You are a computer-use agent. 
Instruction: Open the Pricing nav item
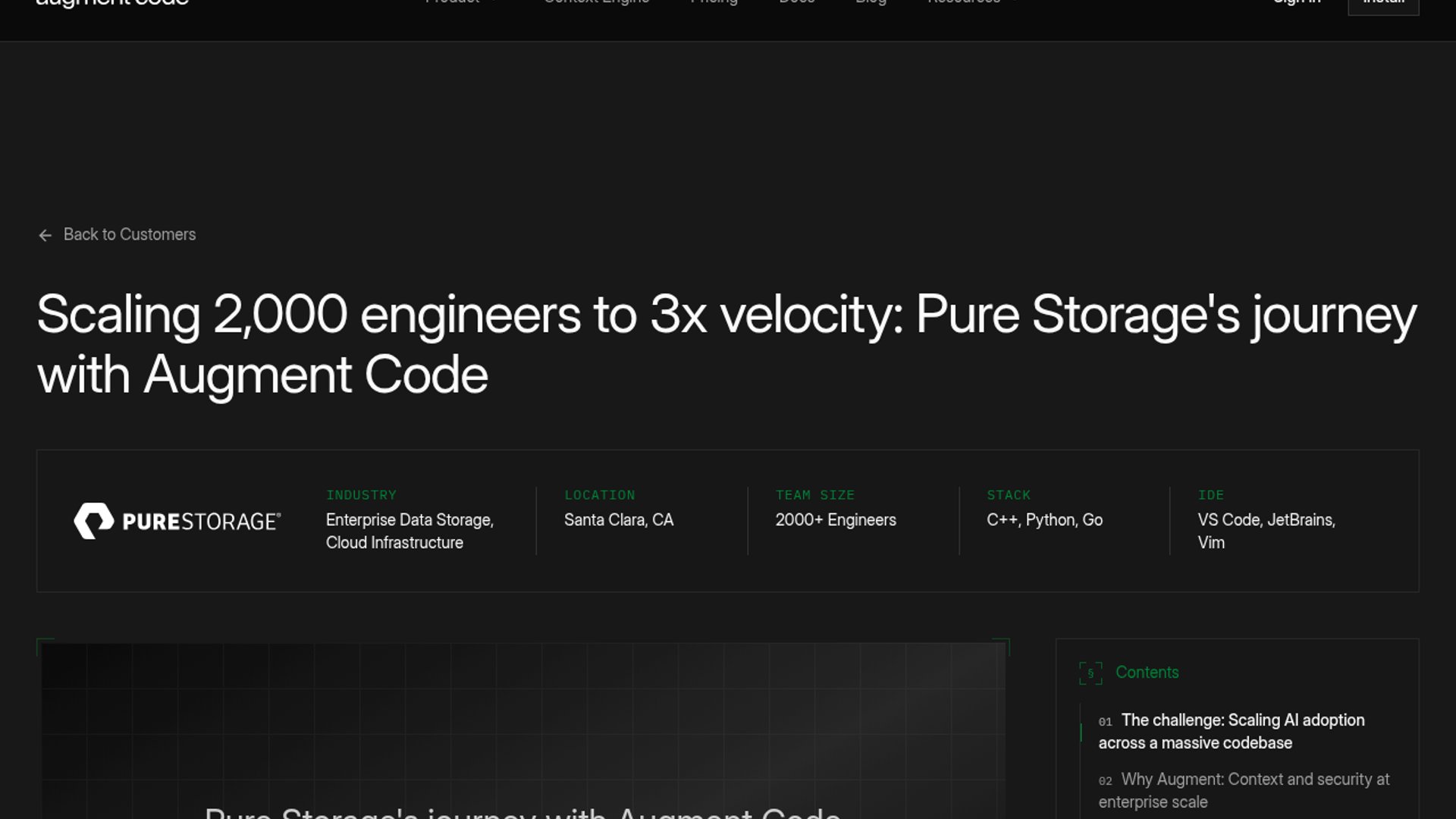(714, 2)
